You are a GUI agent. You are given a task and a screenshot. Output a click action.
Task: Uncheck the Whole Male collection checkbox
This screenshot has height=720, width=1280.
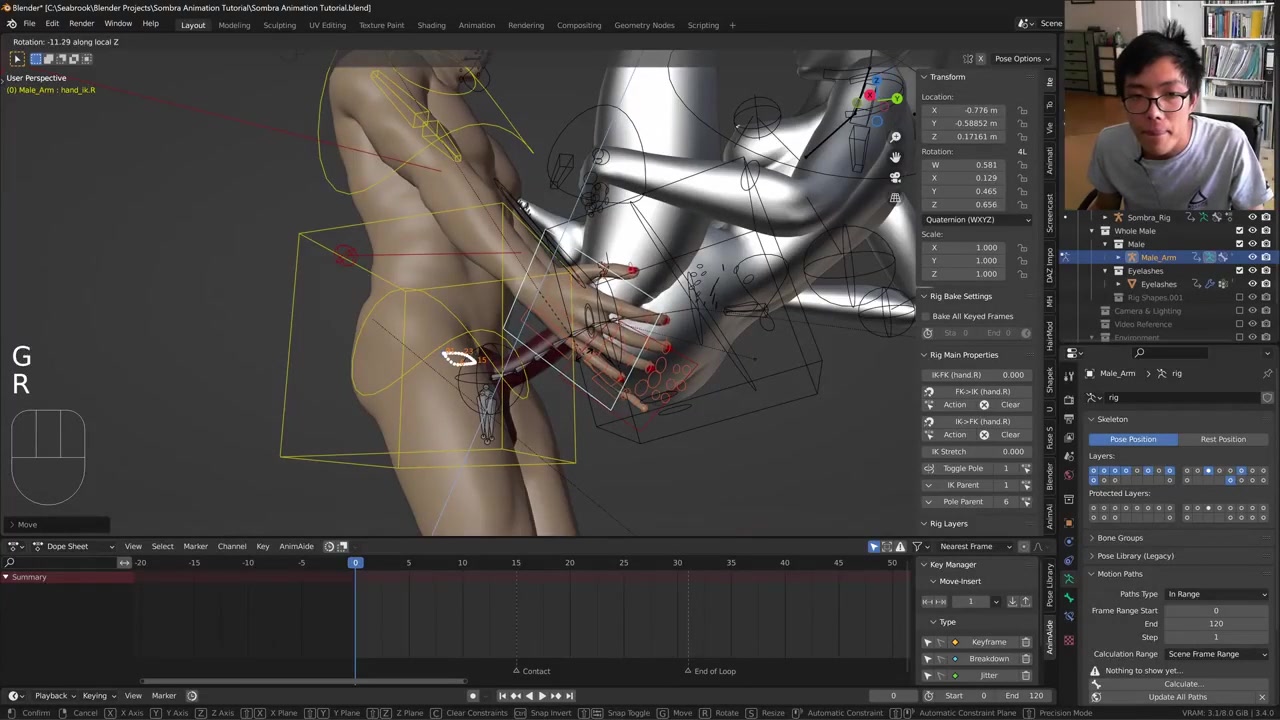tap(1239, 231)
